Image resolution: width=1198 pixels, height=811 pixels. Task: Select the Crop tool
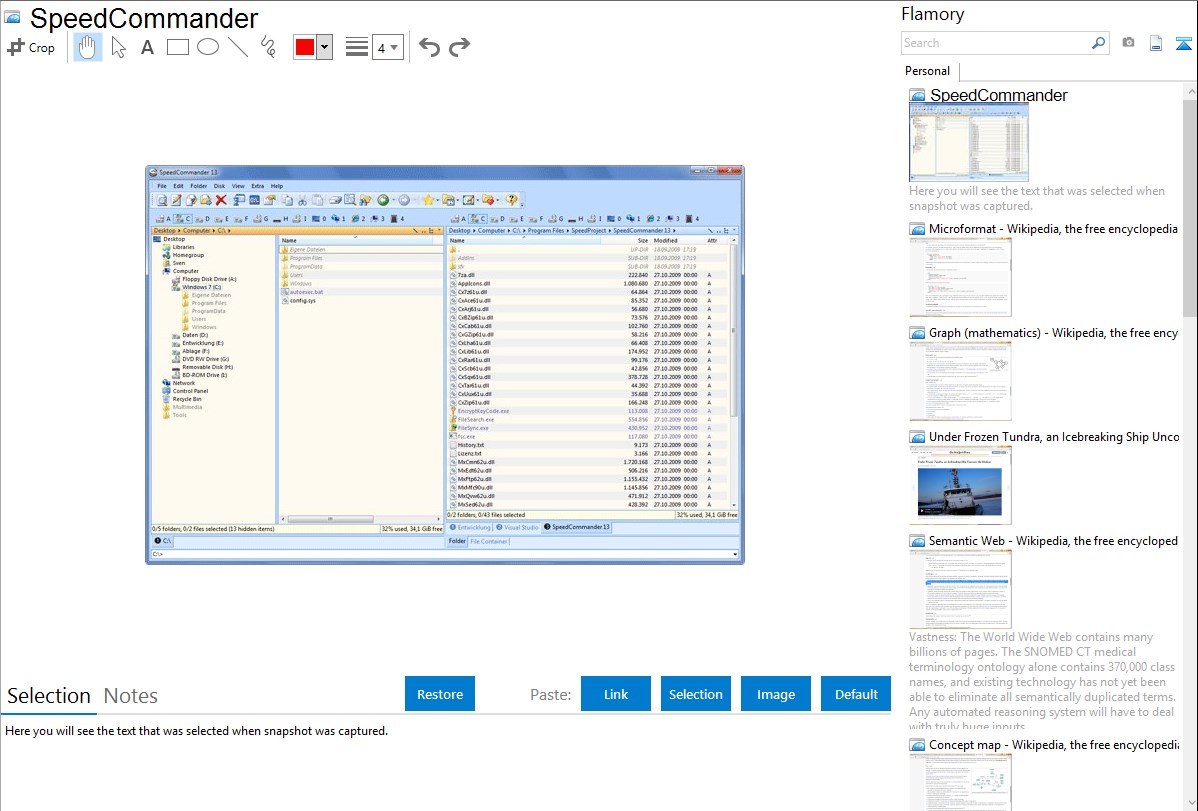tap(31, 47)
